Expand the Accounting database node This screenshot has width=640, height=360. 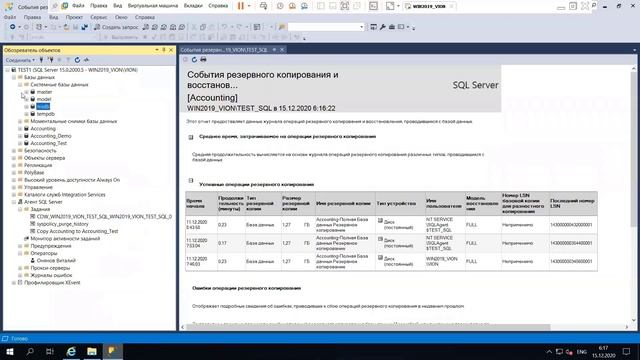pos(20,129)
